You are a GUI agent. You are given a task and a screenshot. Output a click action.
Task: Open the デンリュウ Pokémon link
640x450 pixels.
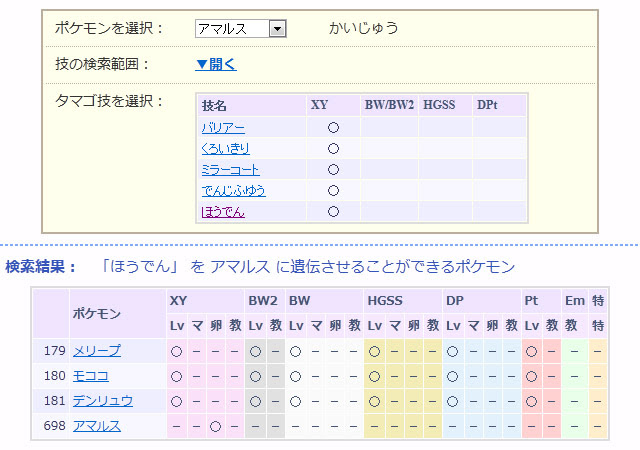(x=103, y=401)
